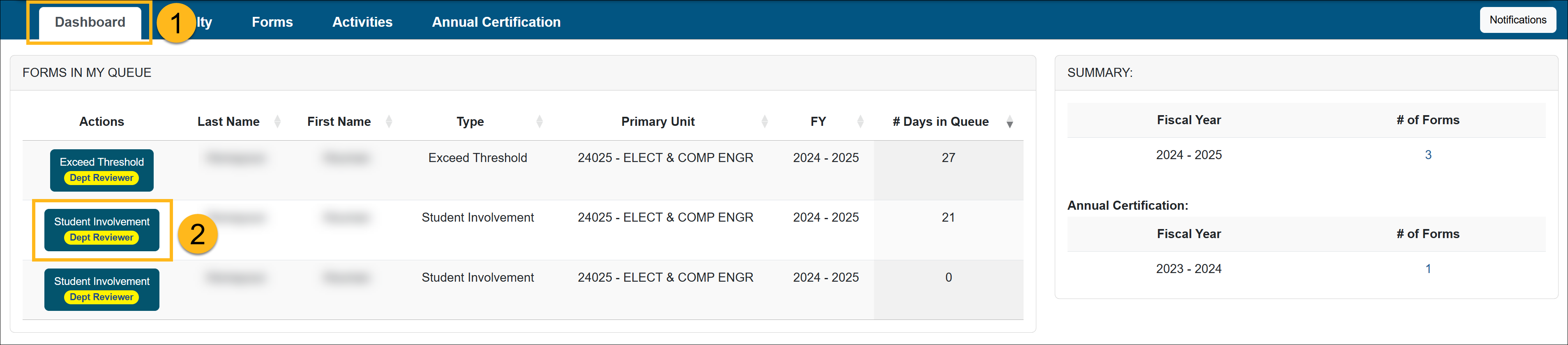Toggle sort arrows for FY column
The image size is (1568, 345).
(x=860, y=122)
